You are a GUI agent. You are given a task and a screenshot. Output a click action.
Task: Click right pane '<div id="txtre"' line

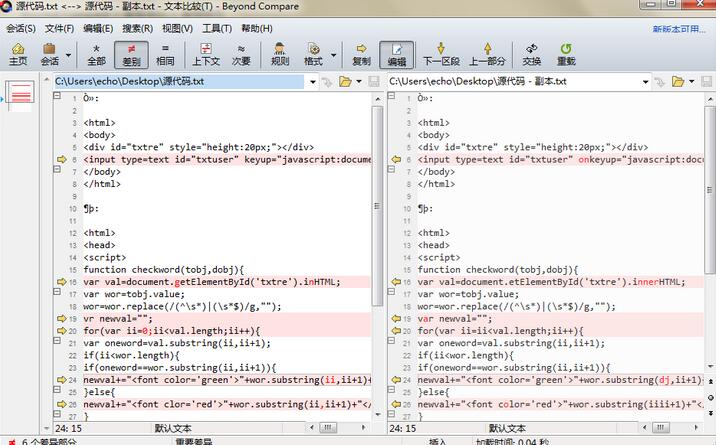coord(533,147)
